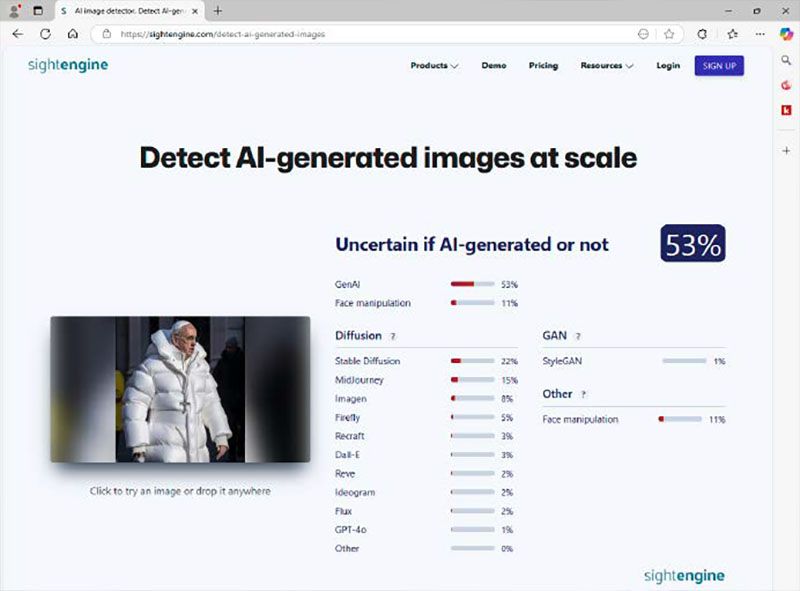Click the 'Stable Diffusion' label

click(367, 361)
